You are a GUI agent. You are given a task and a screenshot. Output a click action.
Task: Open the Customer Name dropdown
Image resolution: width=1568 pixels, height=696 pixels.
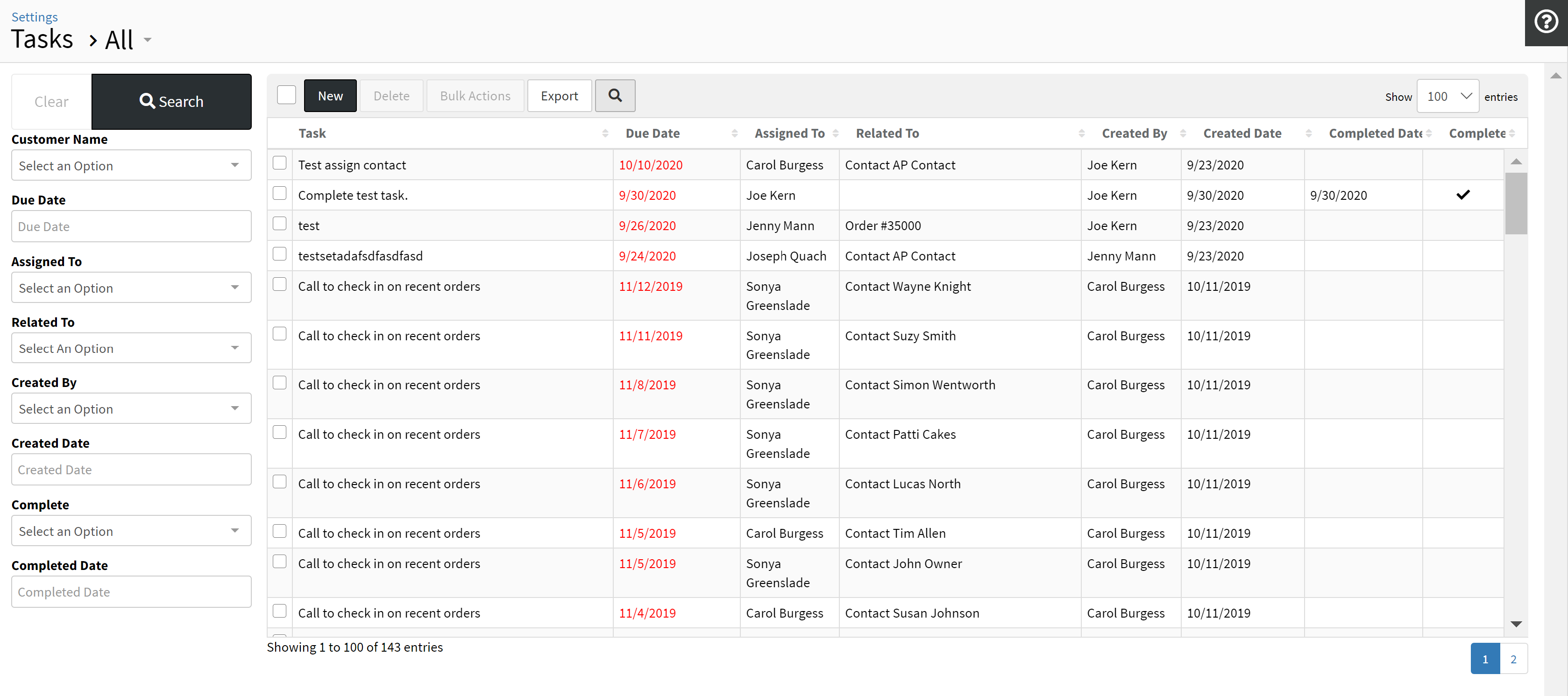point(131,166)
